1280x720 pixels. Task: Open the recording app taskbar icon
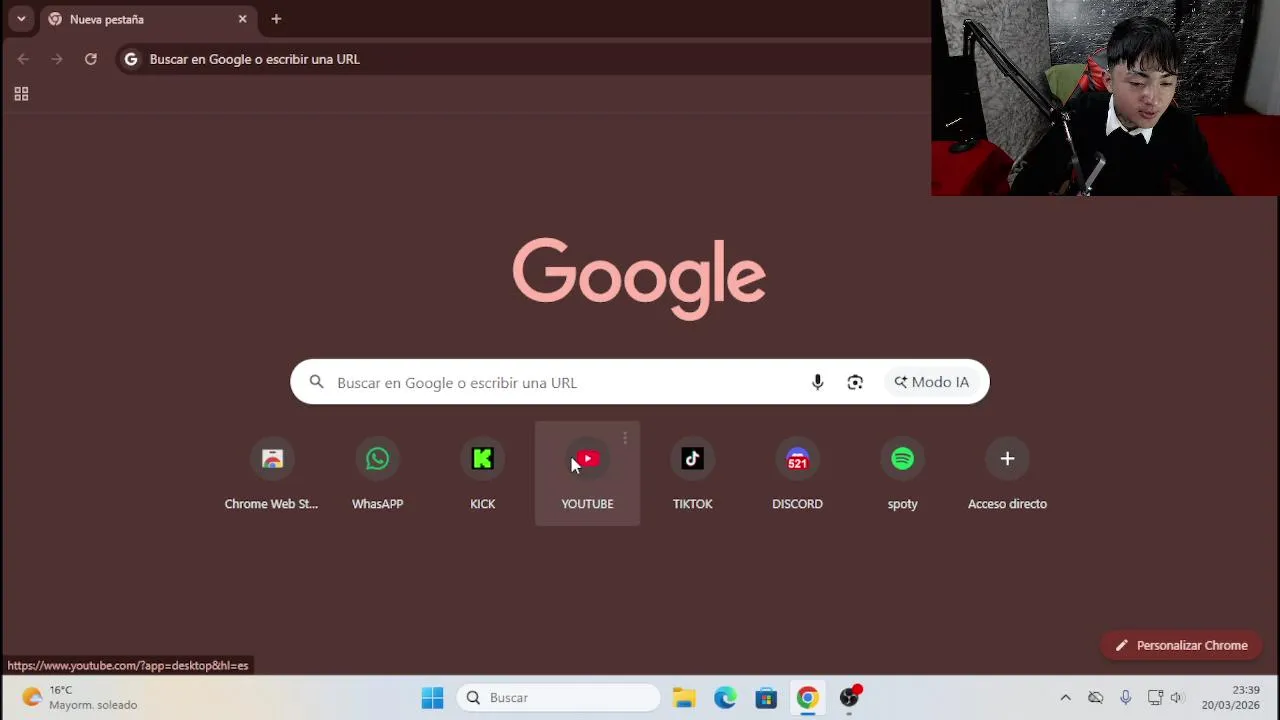[x=849, y=697]
